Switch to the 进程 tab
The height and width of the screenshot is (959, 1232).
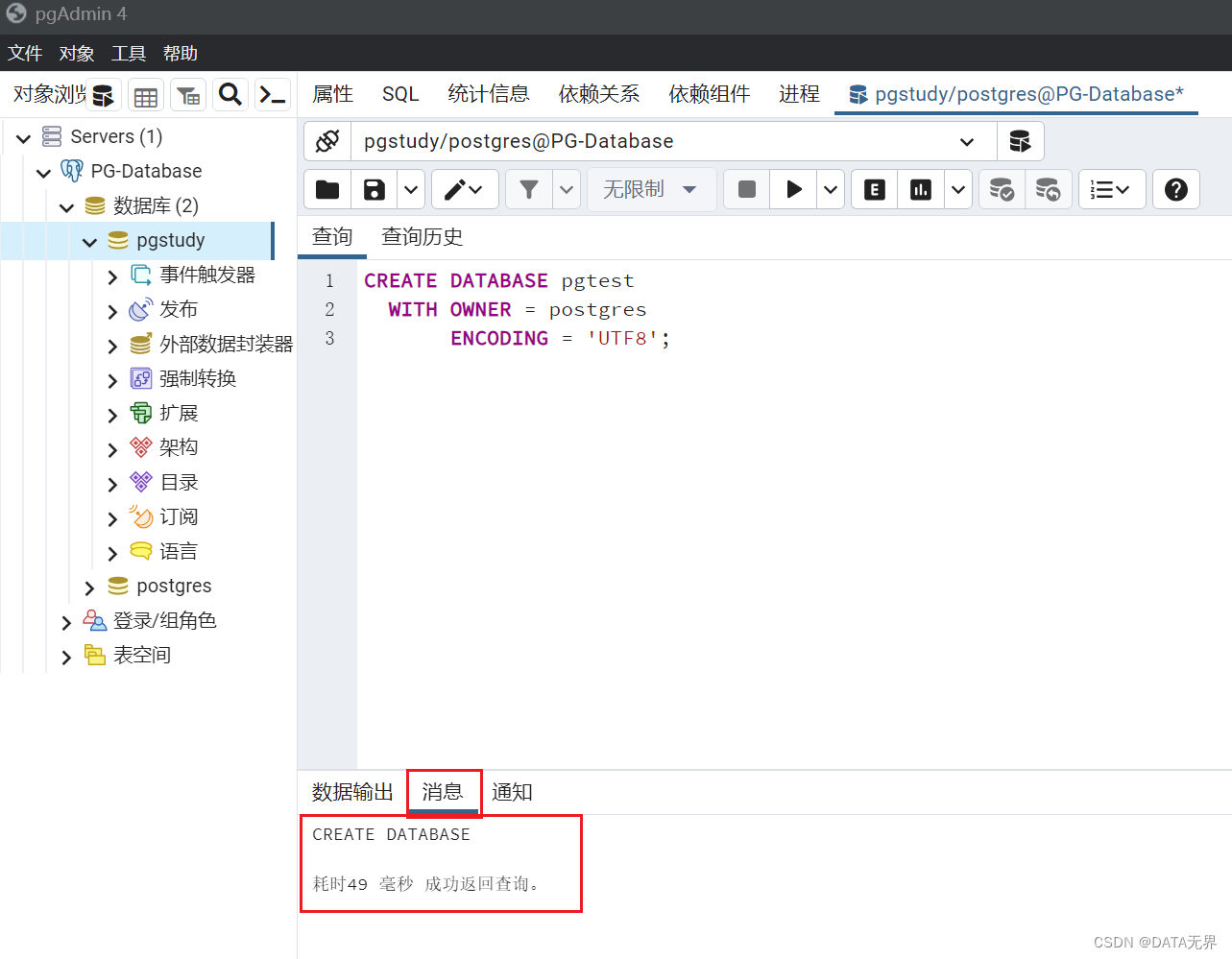coord(799,94)
